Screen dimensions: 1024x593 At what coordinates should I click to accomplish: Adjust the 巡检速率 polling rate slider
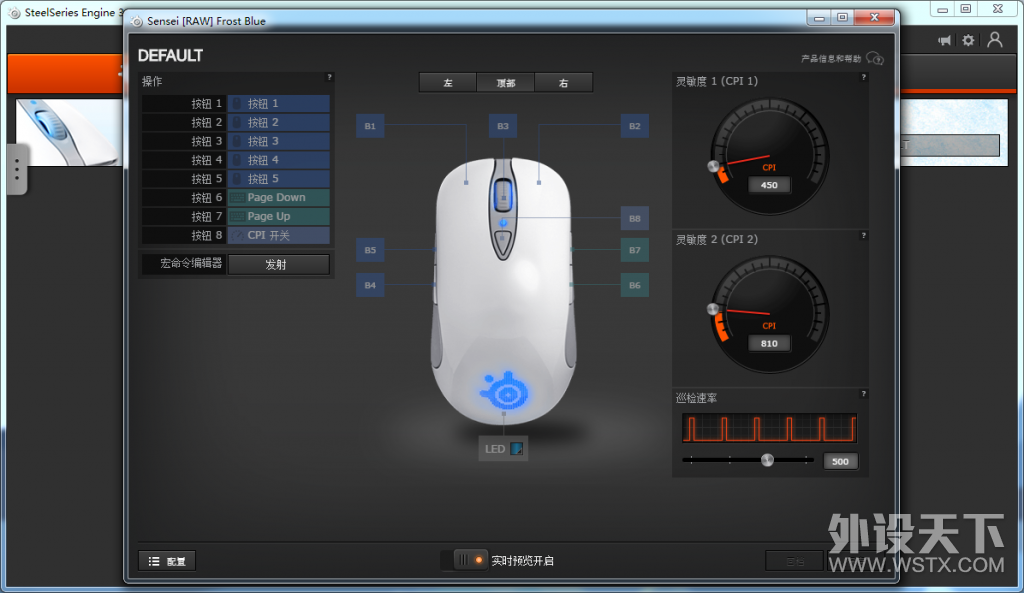(x=767, y=461)
